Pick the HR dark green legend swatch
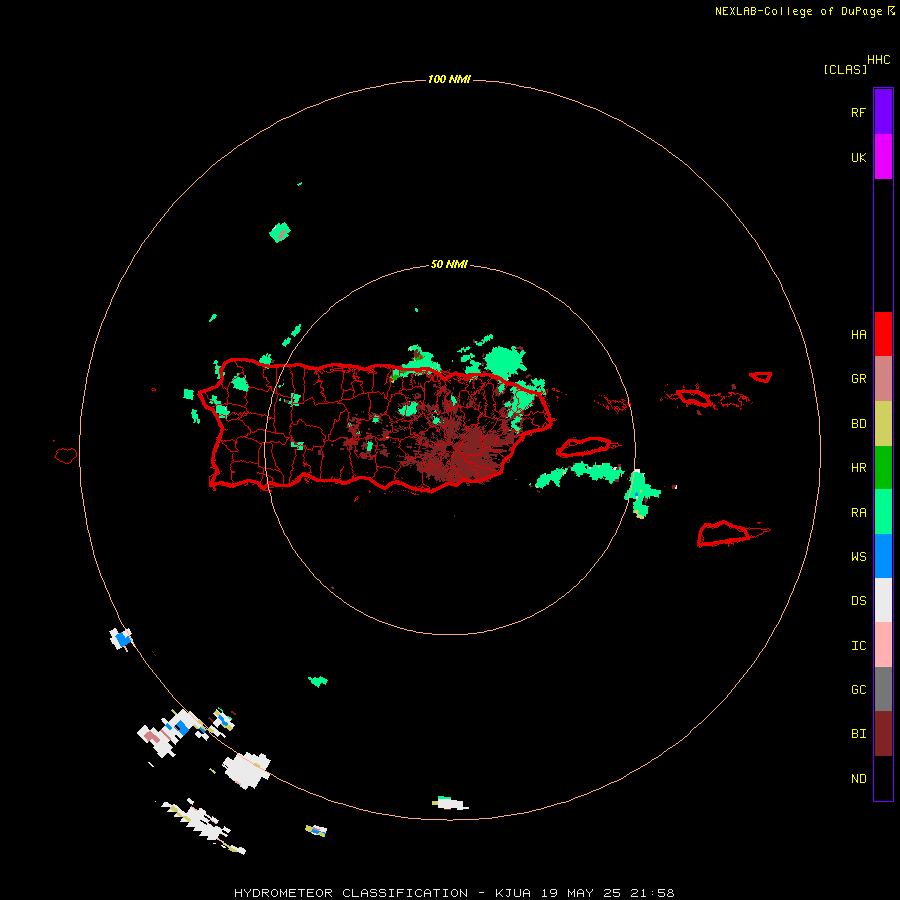The width and height of the screenshot is (900, 900). [x=883, y=468]
